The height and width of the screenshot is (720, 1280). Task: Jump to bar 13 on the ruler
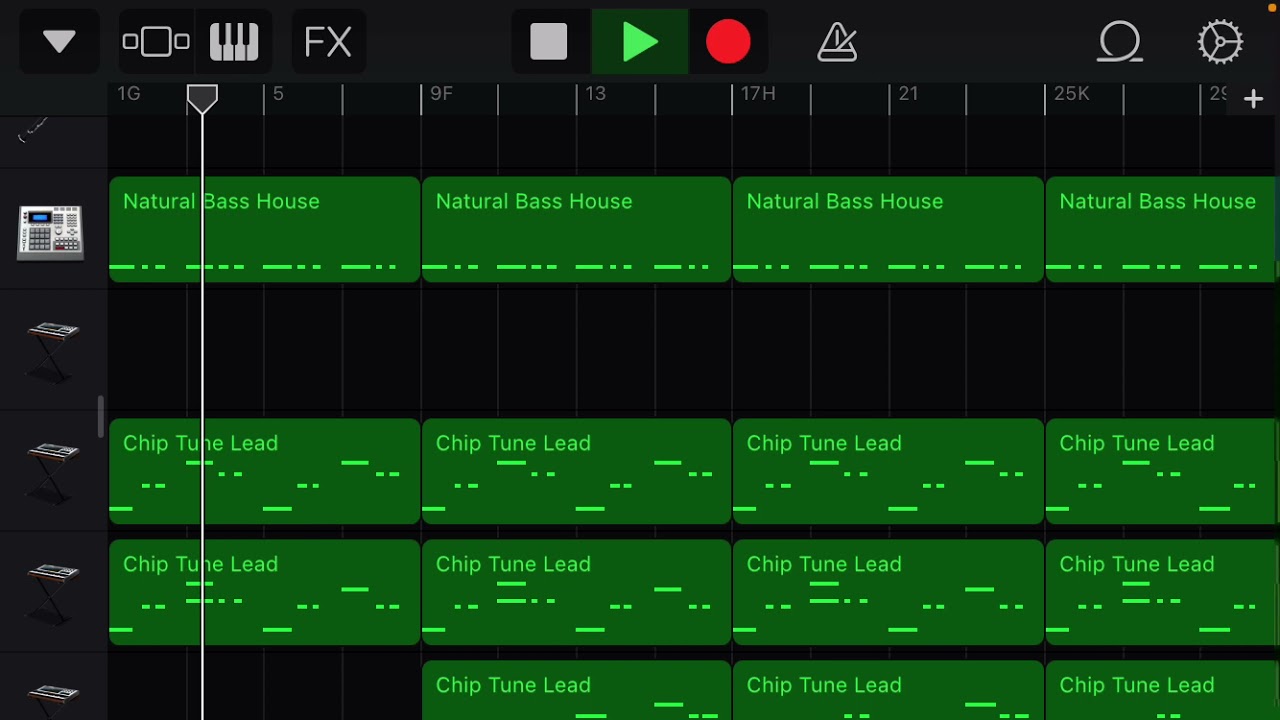coord(595,93)
